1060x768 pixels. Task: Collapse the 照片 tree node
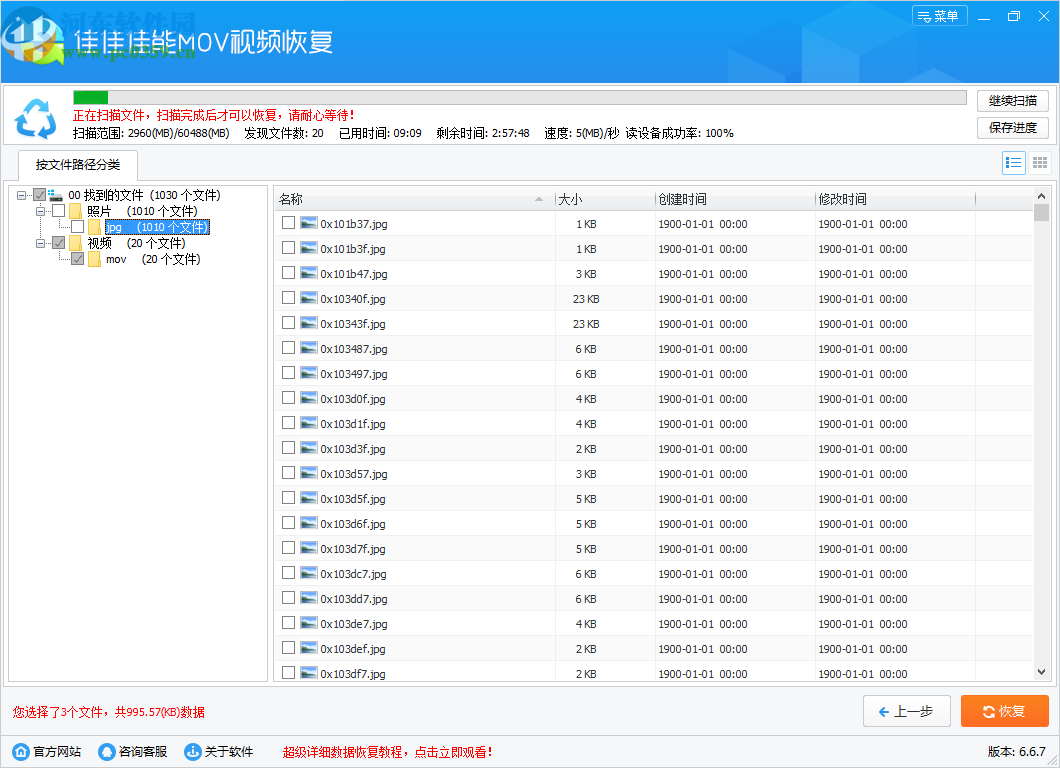point(41,211)
